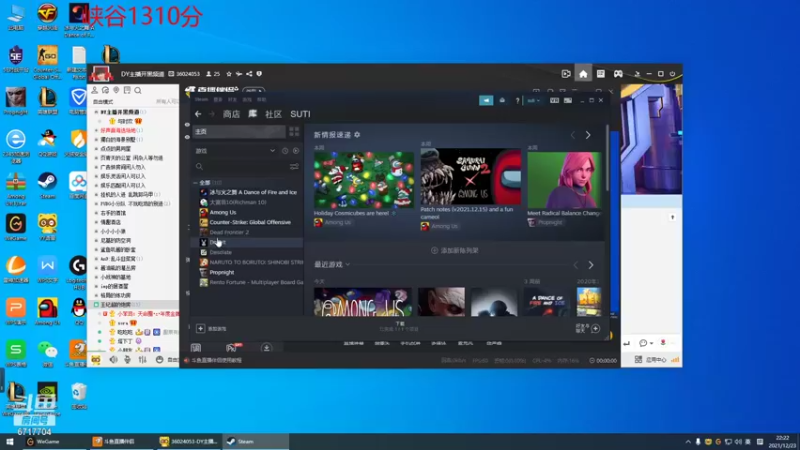
Task: Open the 商店 store tab in Steam
Action: (x=231, y=114)
